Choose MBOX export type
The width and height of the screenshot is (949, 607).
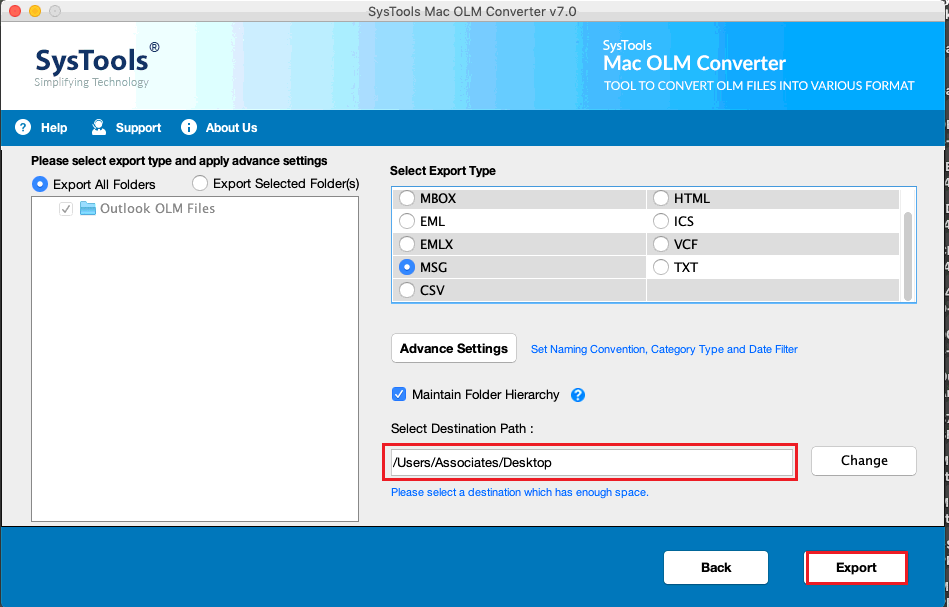[x=407, y=198]
